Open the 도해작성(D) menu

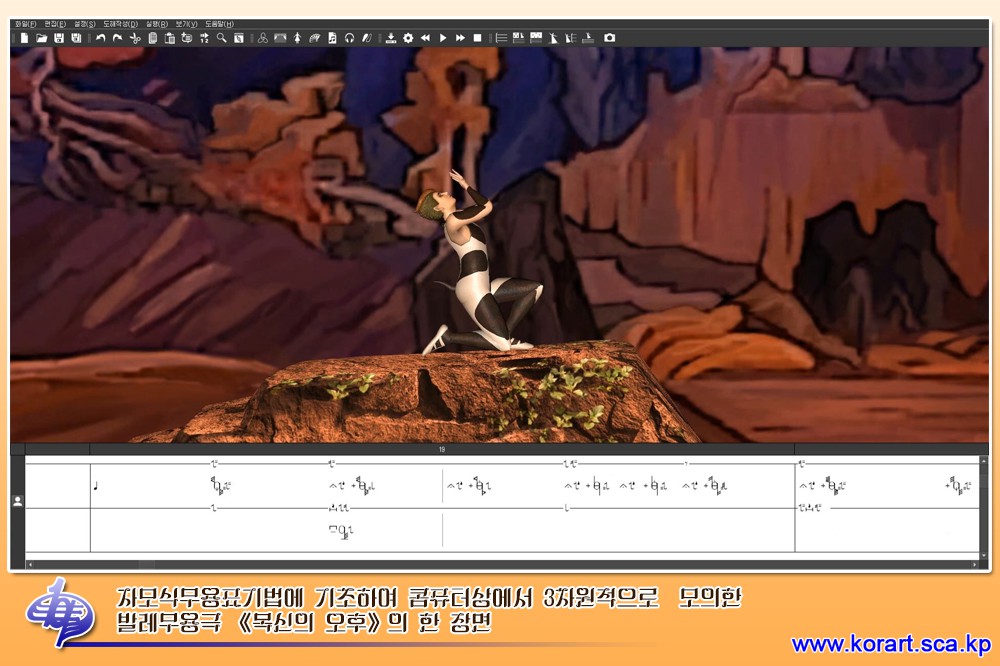click(121, 24)
